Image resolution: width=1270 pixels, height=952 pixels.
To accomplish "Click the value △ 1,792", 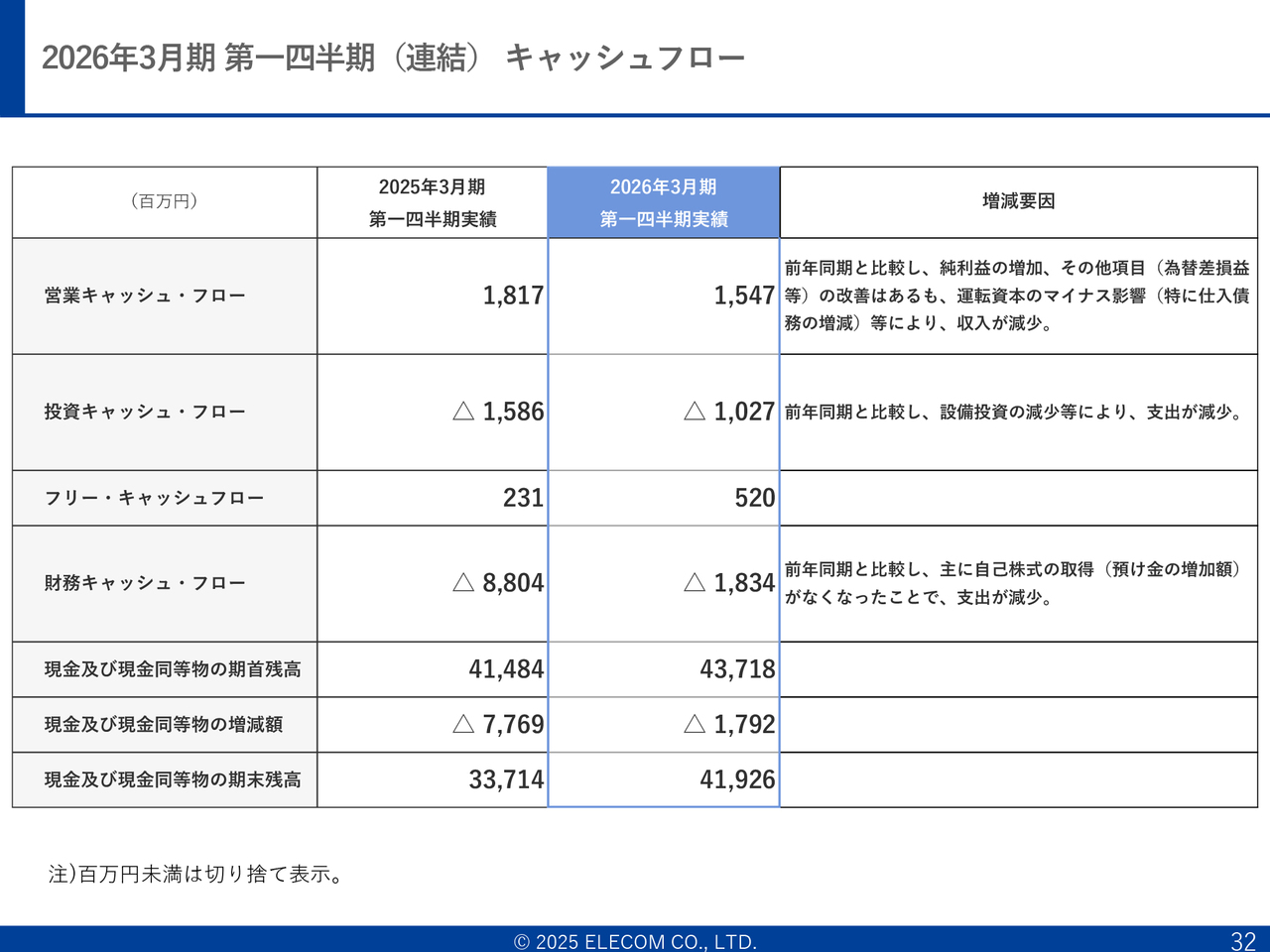I will point(729,725).
